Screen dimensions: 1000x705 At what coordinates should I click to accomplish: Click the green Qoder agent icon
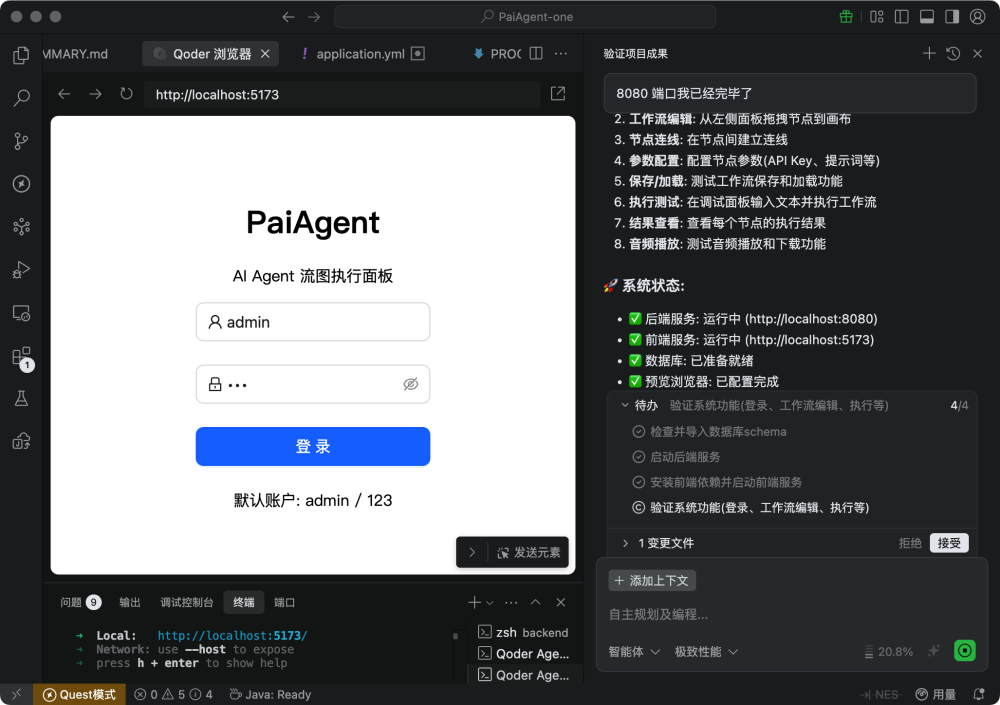tap(963, 650)
